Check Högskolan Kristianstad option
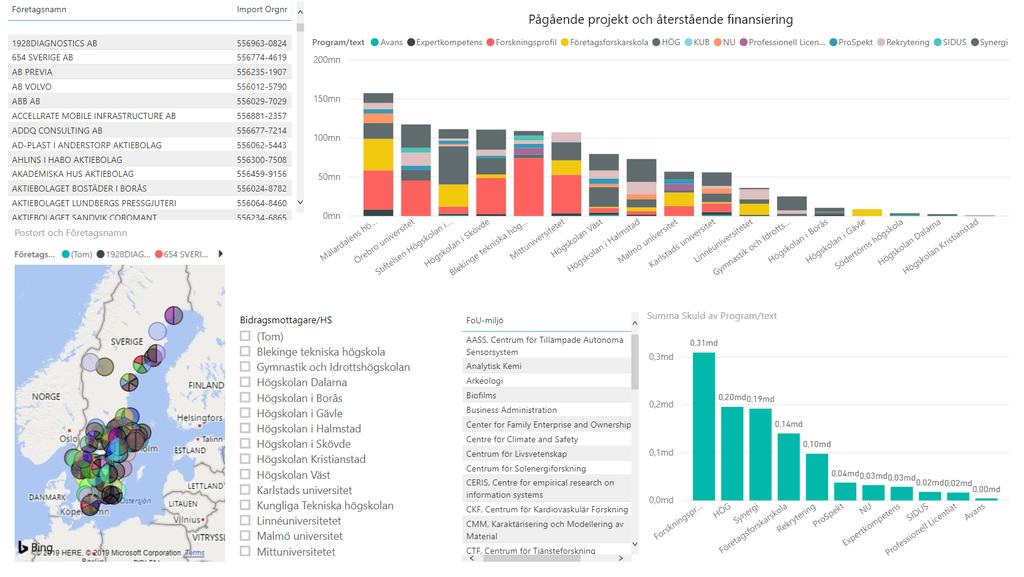Screen dimensions: 1024x577 (245, 459)
